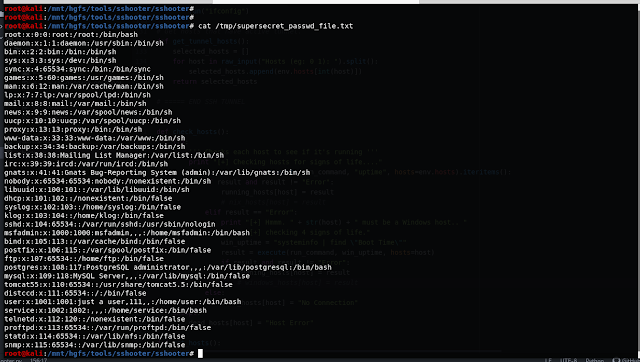
Task: Click the terminal cursor at the last prompt
Action: (x=200, y=353)
